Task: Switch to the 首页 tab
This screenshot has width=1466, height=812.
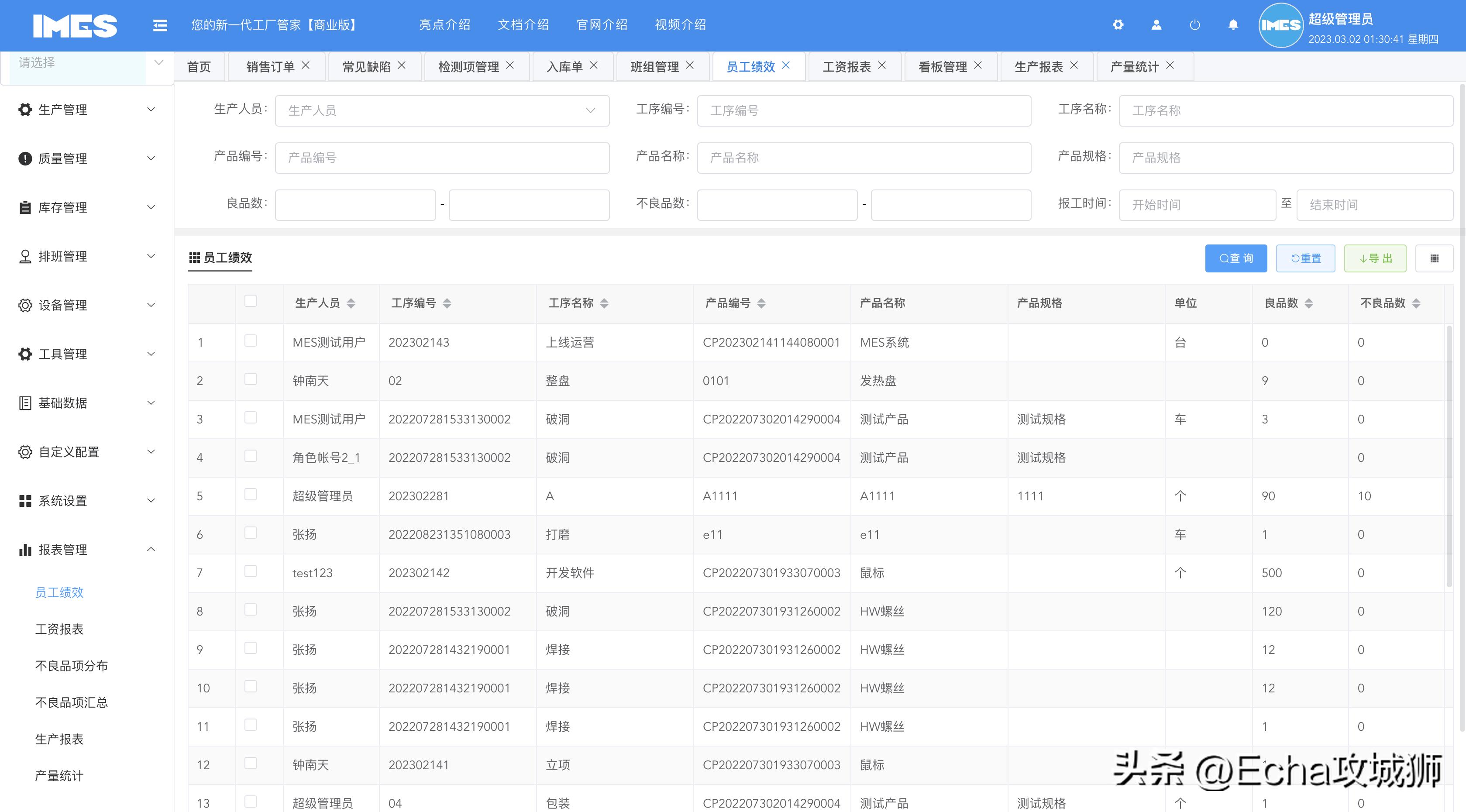Action: point(199,66)
